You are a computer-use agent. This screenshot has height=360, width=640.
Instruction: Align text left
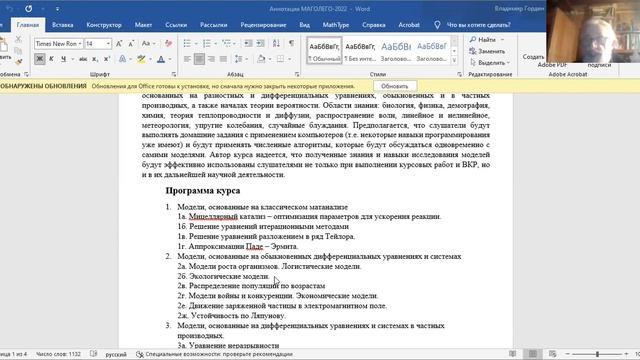pyautogui.click(x=187, y=59)
